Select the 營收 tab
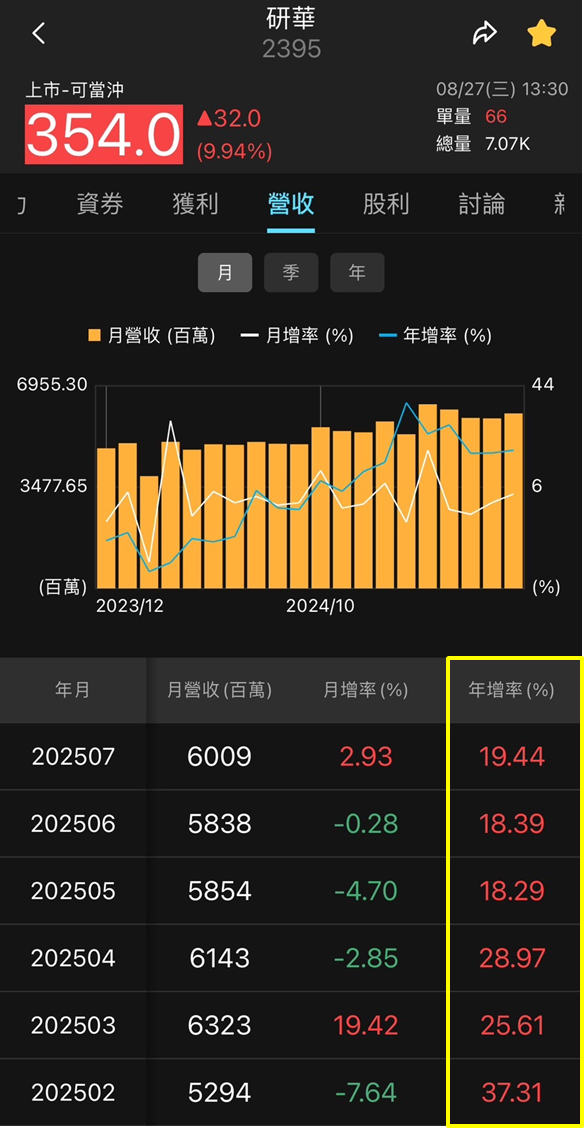This screenshot has width=584, height=1128. point(291,205)
